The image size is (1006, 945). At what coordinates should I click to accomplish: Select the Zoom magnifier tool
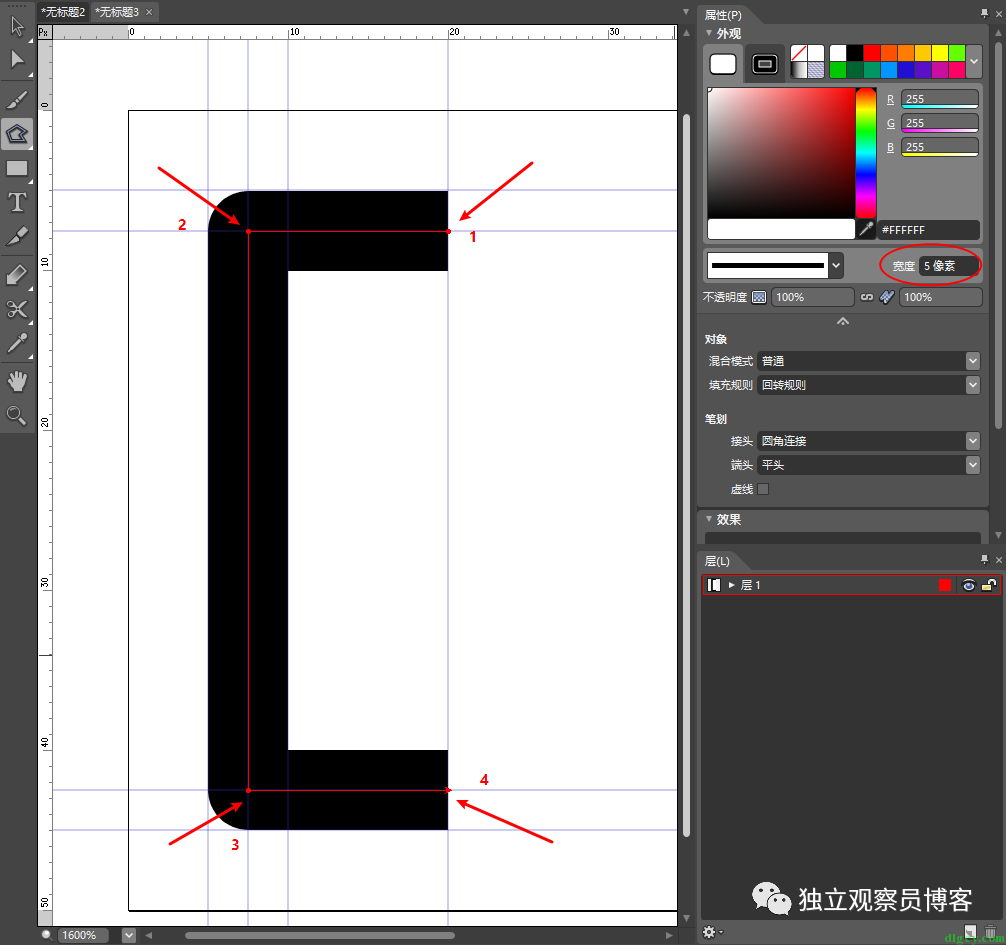point(17,416)
